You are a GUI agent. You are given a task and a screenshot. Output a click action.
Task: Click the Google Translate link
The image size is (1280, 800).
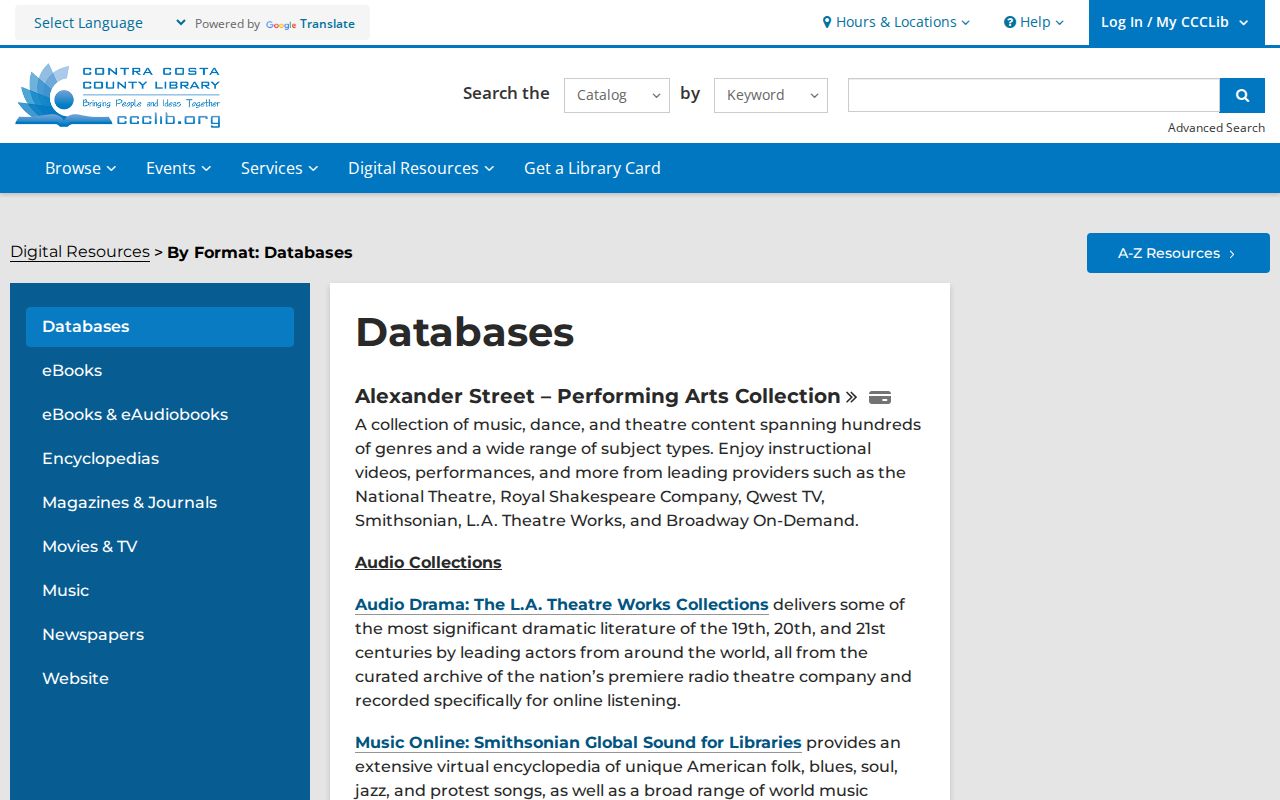(x=310, y=24)
